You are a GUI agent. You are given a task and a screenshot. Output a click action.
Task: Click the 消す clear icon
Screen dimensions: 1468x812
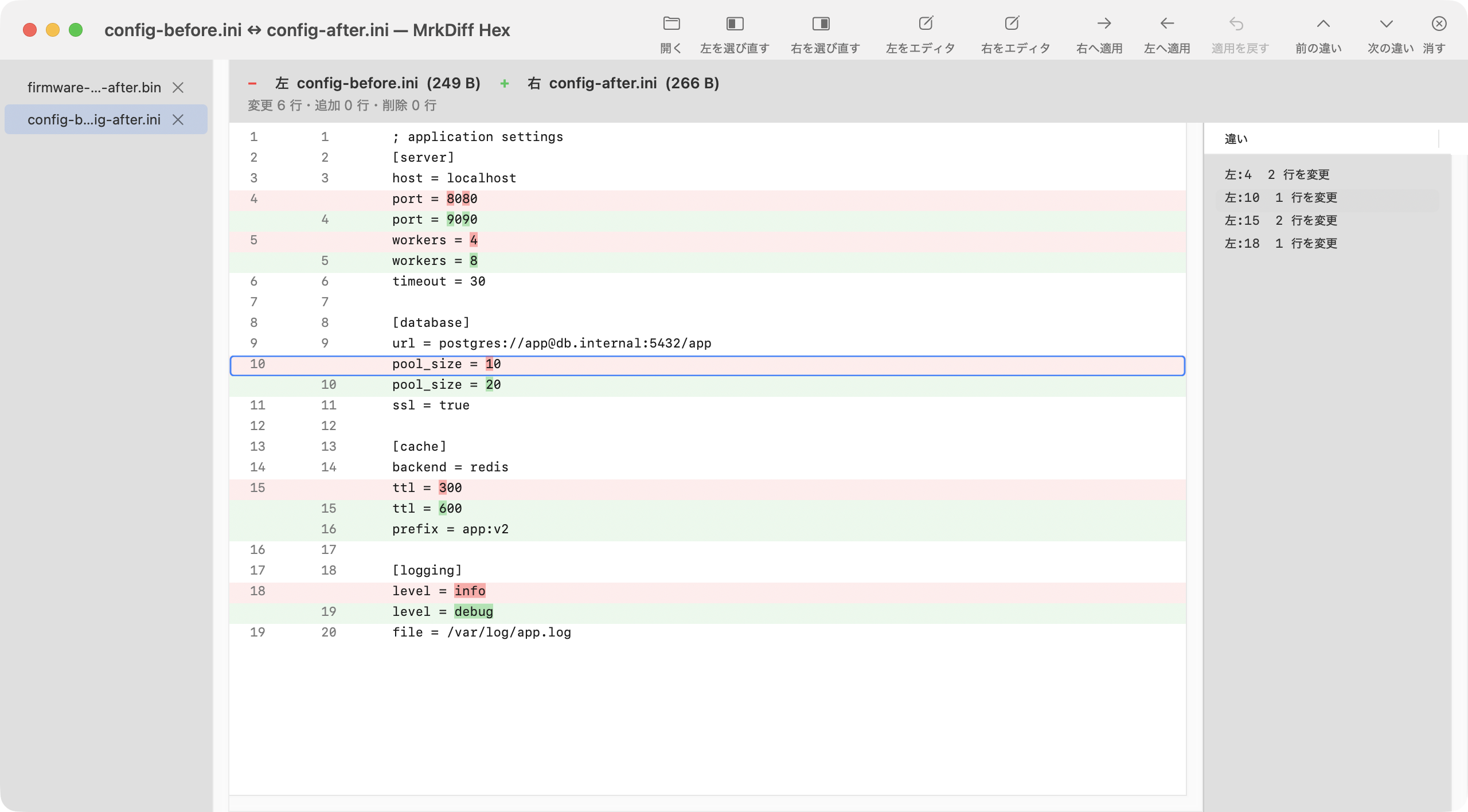point(1439,24)
